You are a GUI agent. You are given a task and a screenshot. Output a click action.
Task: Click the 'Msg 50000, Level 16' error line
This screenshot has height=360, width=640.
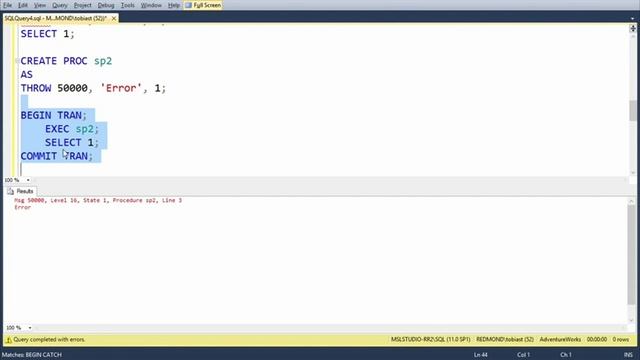coord(98,200)
